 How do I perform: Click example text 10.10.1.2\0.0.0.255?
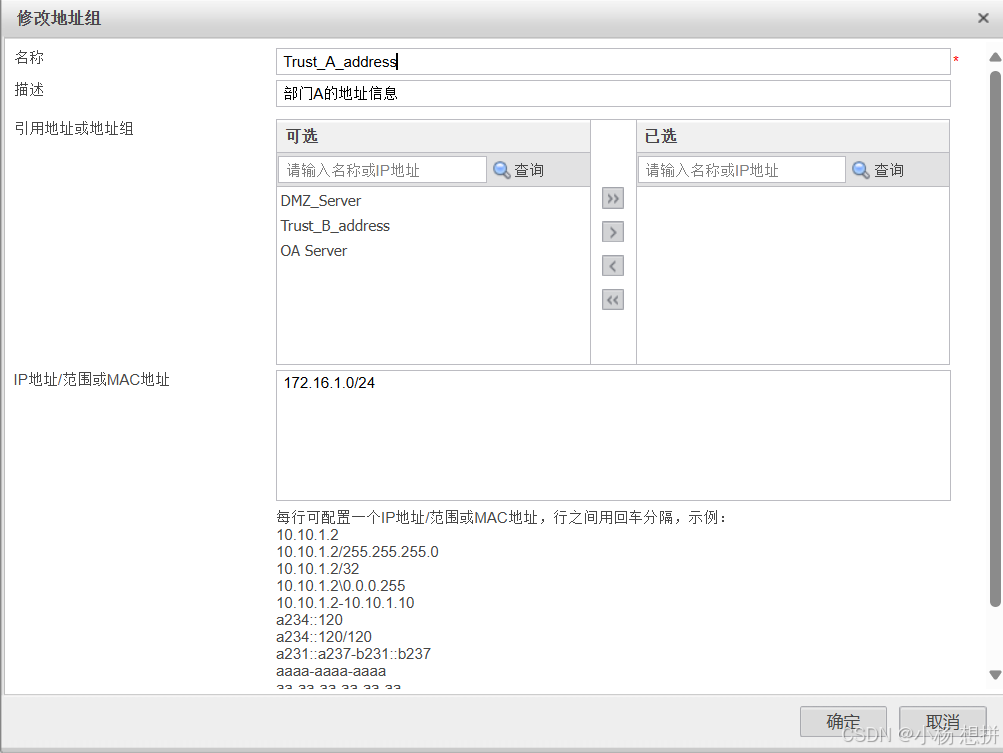(x=341, y=586)
